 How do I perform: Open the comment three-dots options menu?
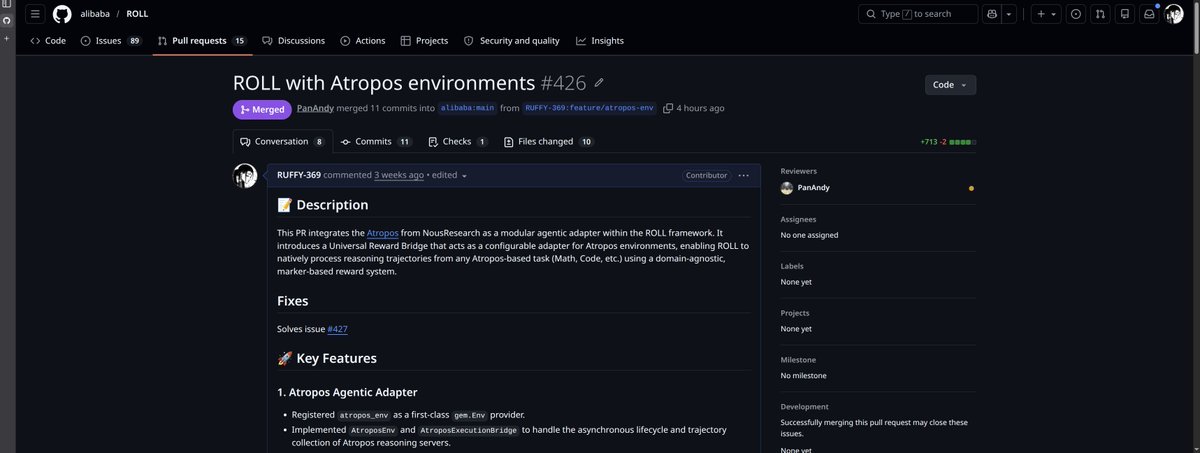[x=743, y=175]
